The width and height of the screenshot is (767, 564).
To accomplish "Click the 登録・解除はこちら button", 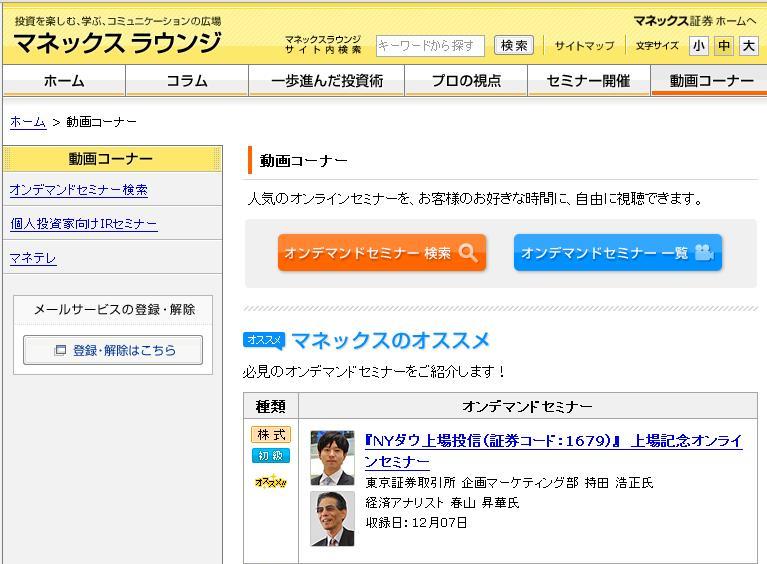I will tap(113, 350).
